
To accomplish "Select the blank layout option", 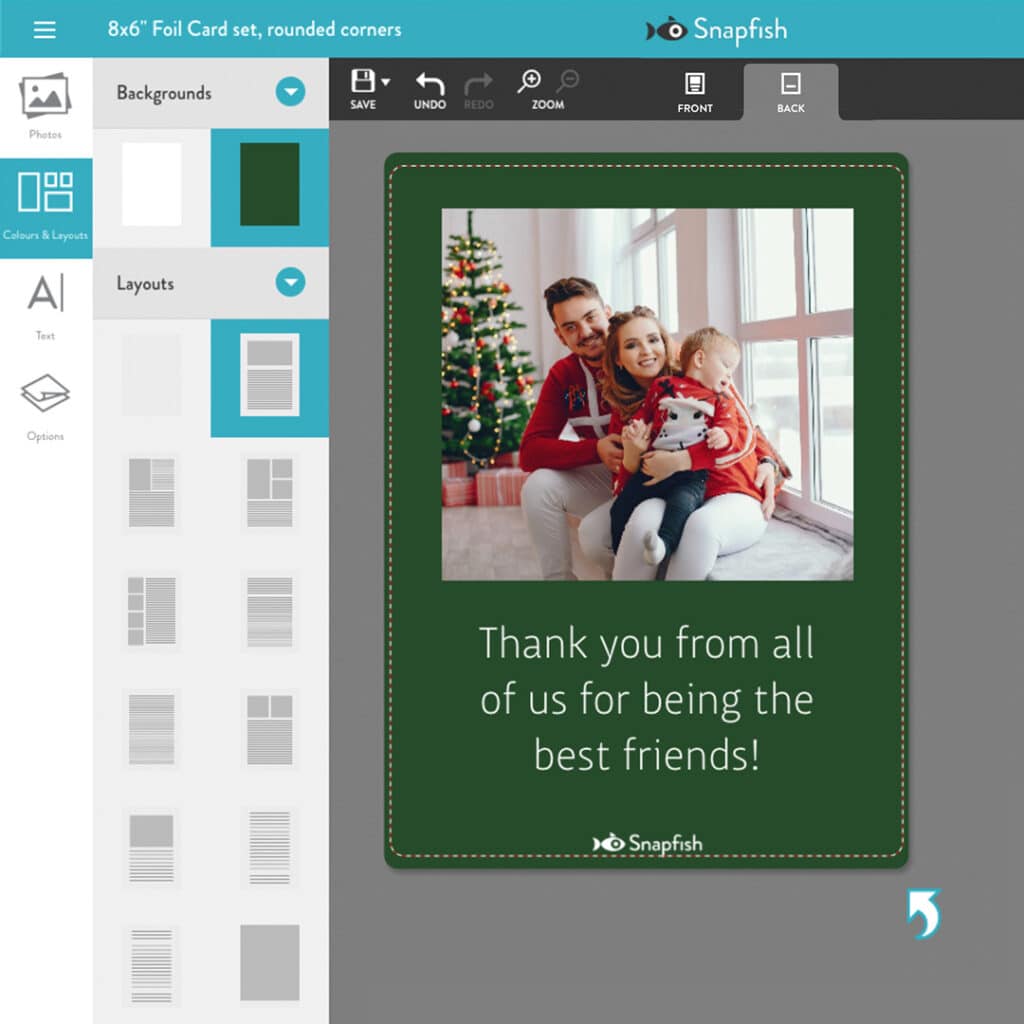I will coord(150,375).
